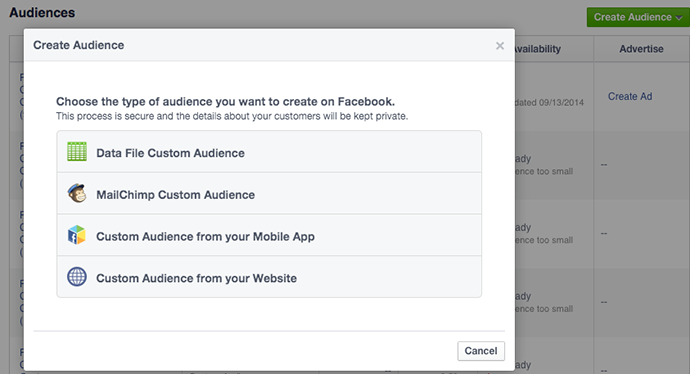Image resolution: width=690 pixels, height=374 pixels.
Task: Click the Availability column header
Action: [x=538, y=49]
